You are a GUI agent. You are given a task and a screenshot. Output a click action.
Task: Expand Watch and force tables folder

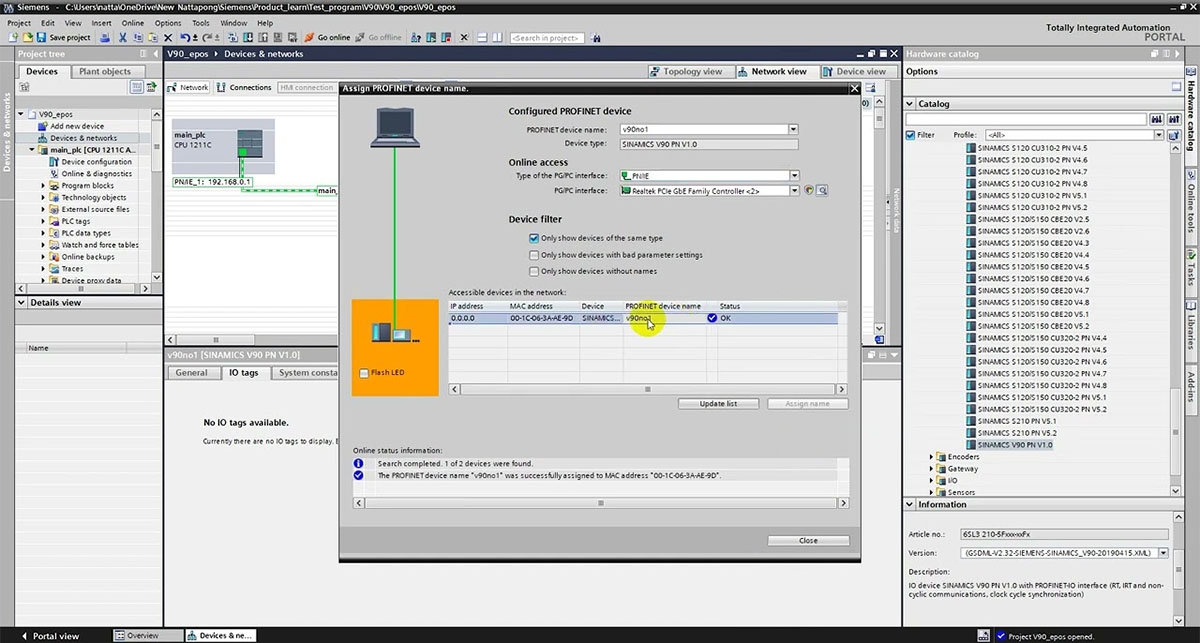[x=43, y=245]
